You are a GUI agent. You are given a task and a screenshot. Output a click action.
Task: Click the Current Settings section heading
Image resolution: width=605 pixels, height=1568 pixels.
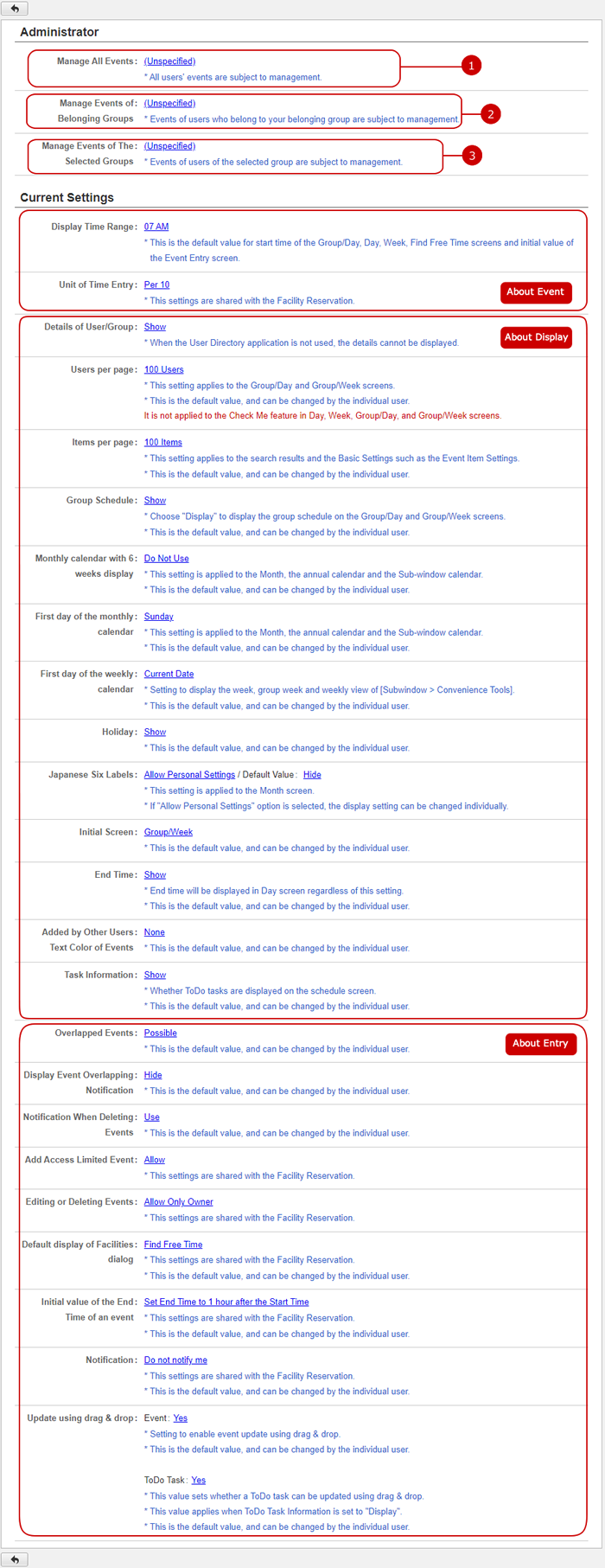point(67,197)
